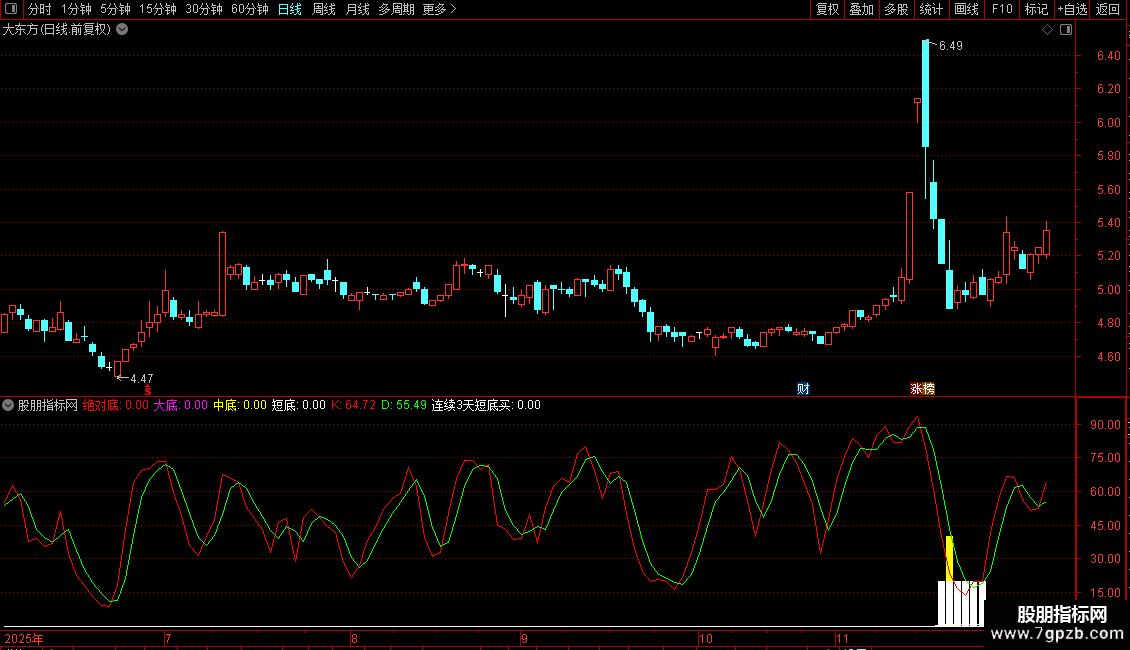Toggle the left sidebar panel icon

pyautogui.click(x=11, y=9)
